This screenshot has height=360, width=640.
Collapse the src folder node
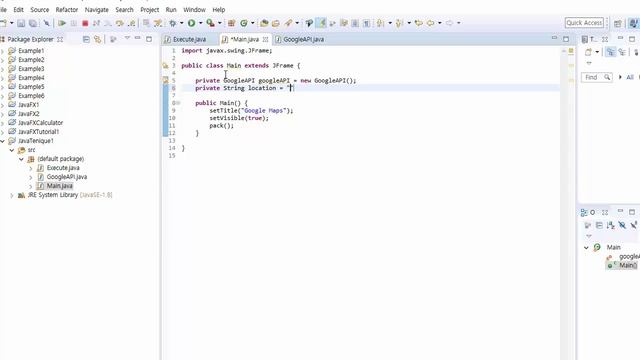coord(12,150)
